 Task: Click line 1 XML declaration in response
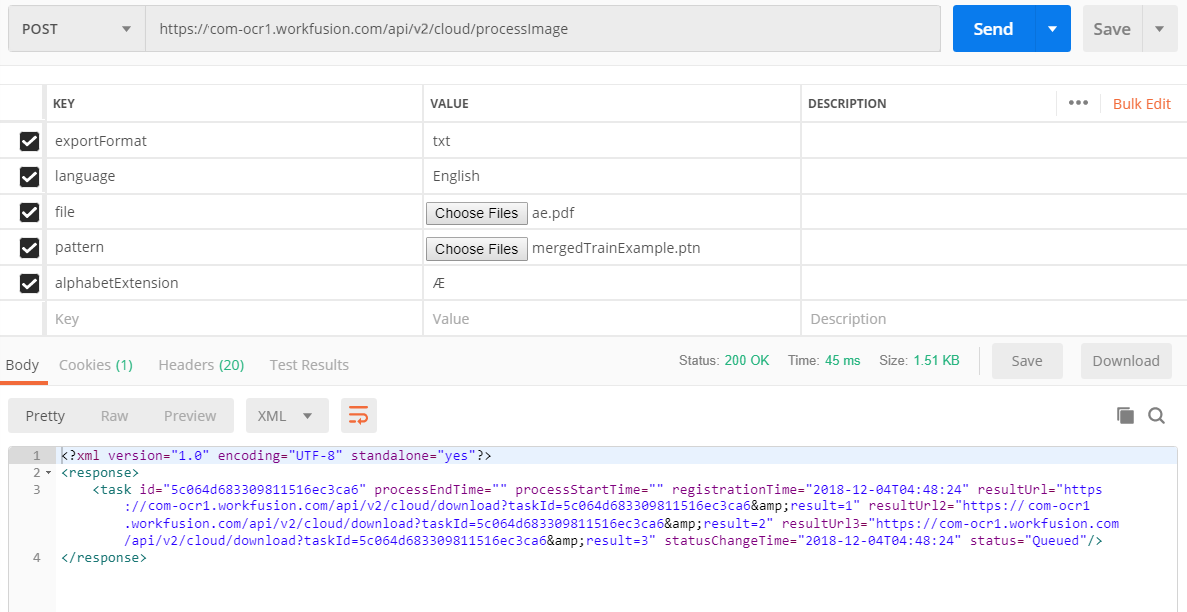coord(276,456)
